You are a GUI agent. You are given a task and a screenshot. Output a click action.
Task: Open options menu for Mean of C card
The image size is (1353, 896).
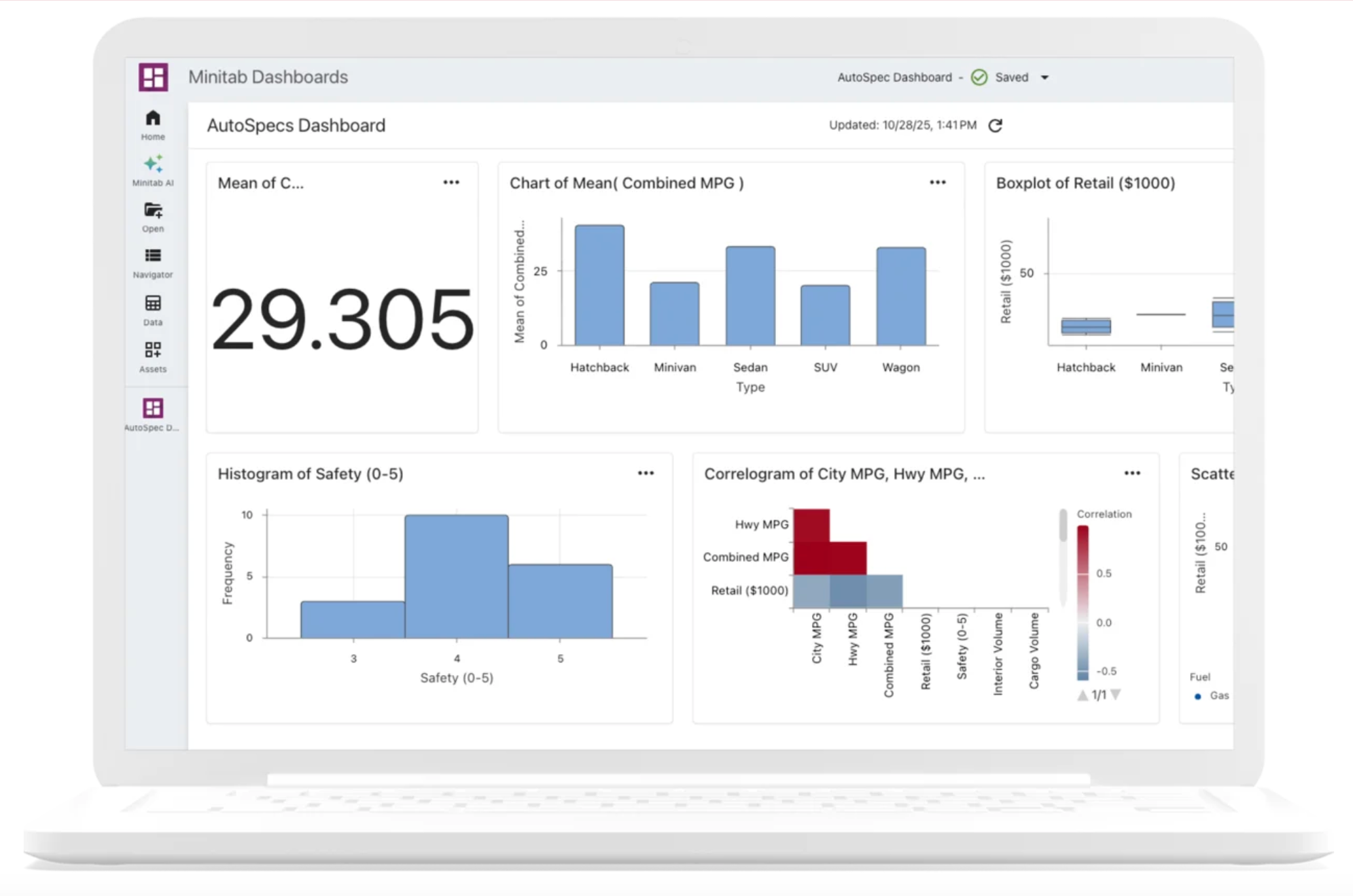pyautogui.click(x=451, y=182)
